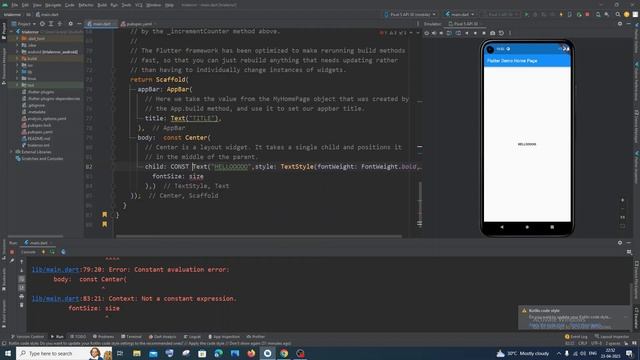The height and width of the screenshot is (360, 640).
Task: Click the red Stop icon in Run panel
Action: [x=12, y=252]
